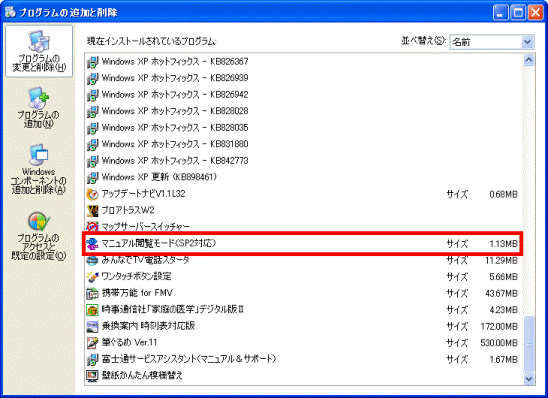Screen dimensions: 548x398
Task: Select the ワンタッチボタン設定 name
Action: click(x=136, y=277)
